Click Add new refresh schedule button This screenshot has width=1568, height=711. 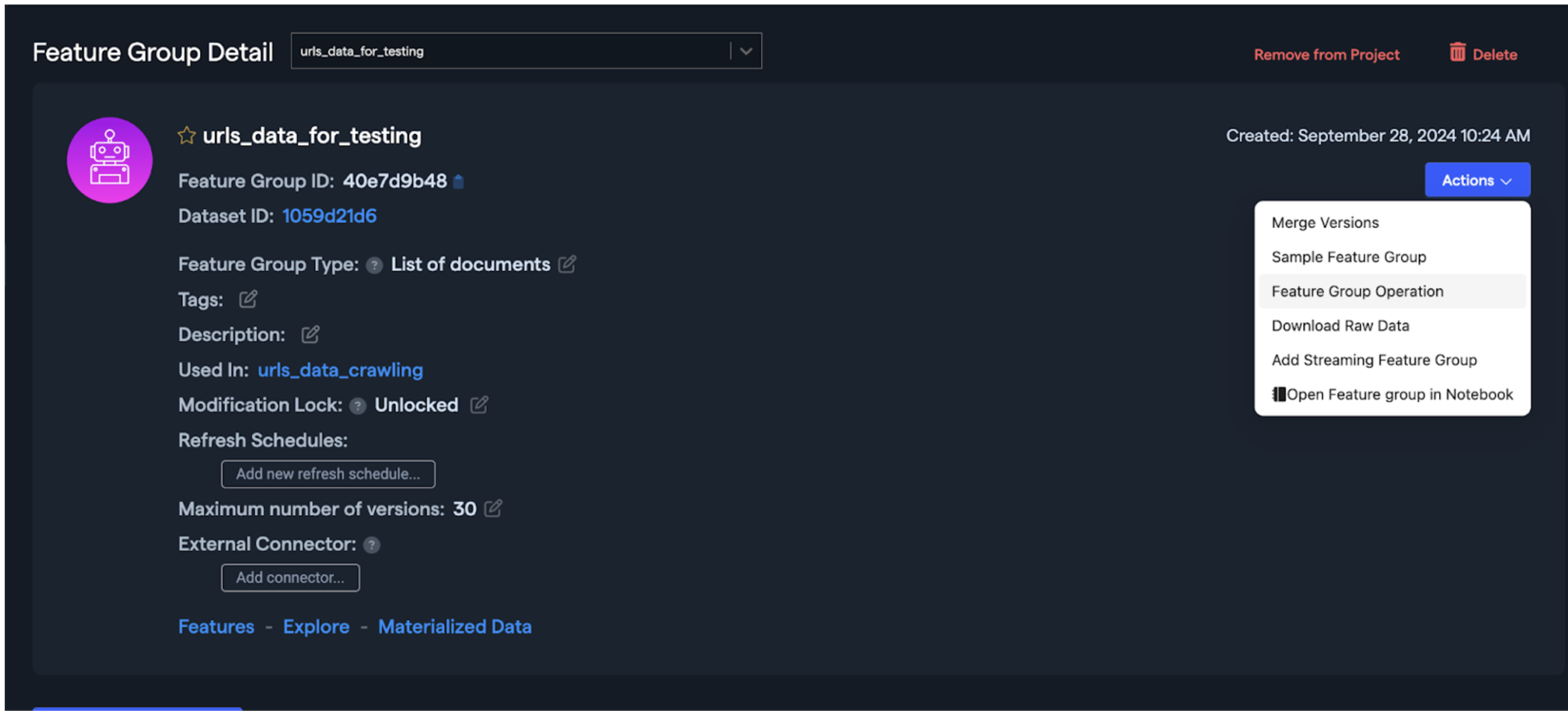click(x=328, y=474)
